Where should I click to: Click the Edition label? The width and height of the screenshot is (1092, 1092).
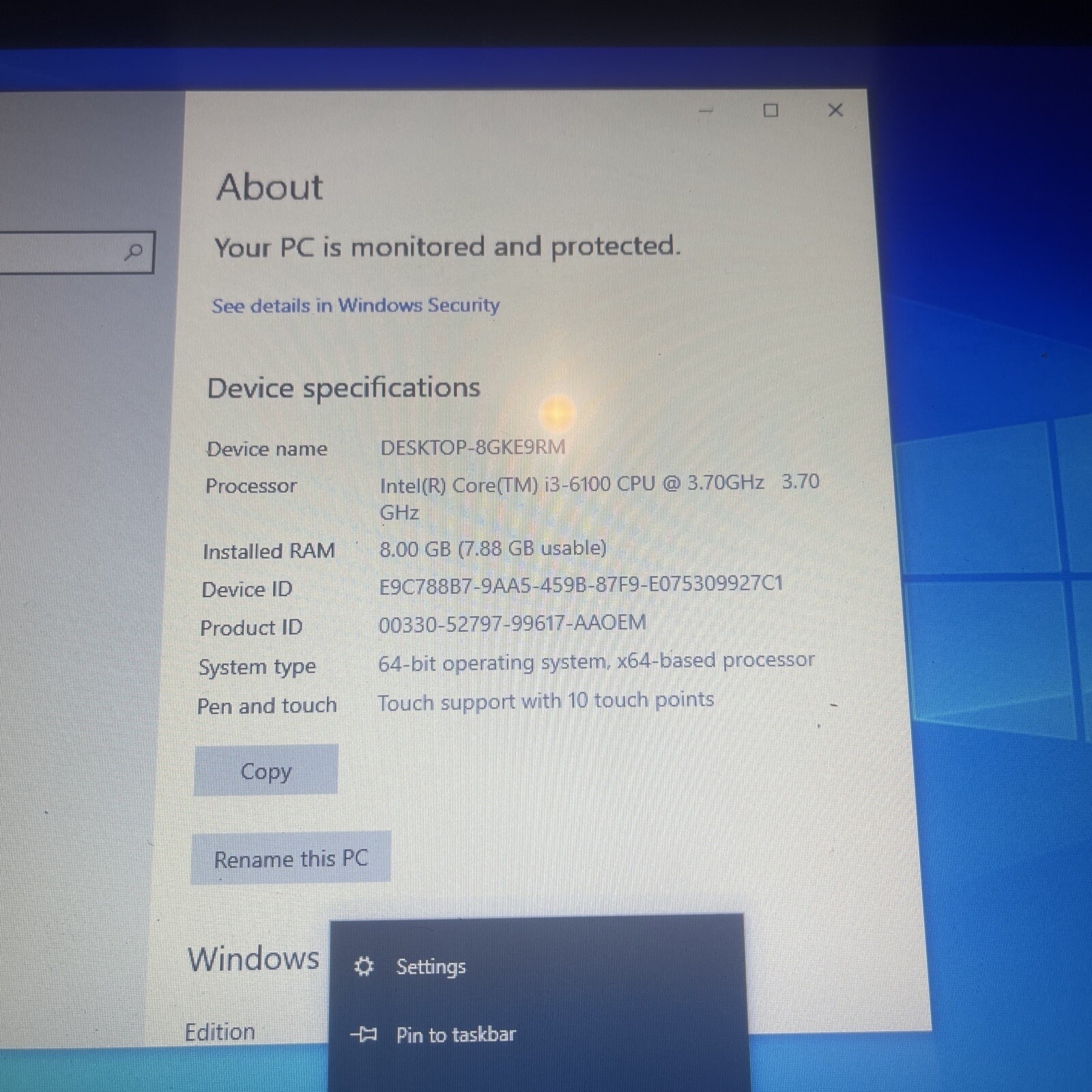[x=220, y=1031]
